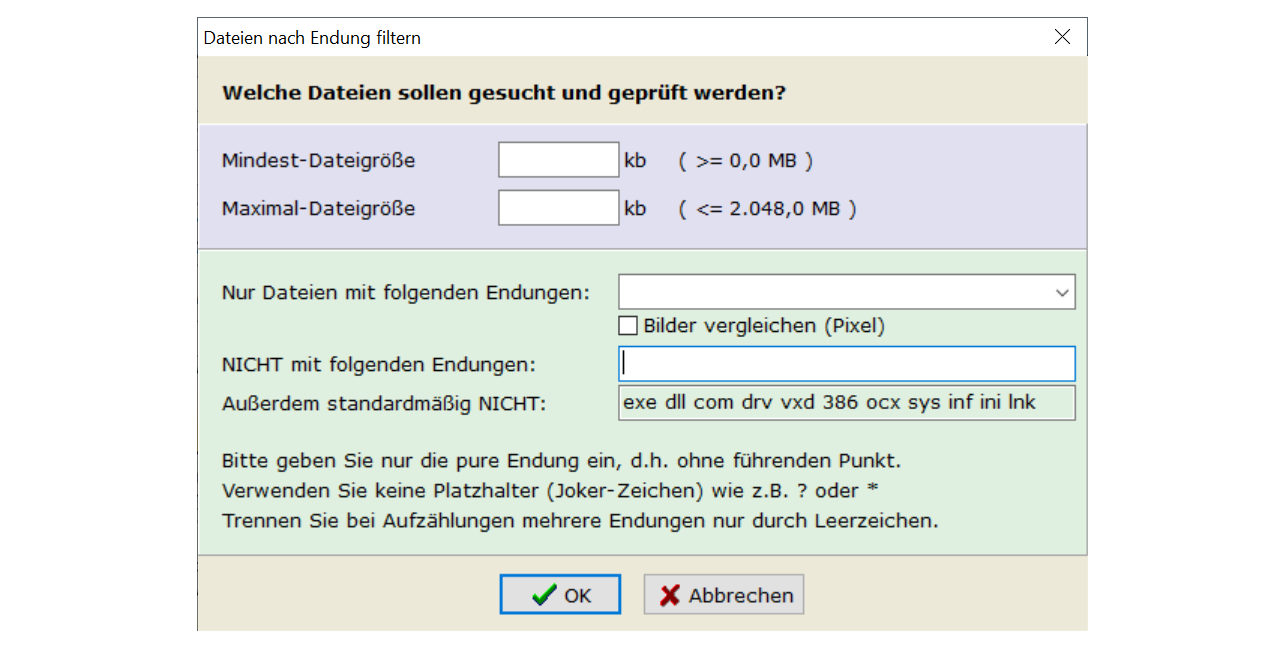Expand the file endings dropdown arrow
Viewport: 1284px width, 648px height.
coord(1061,293)
